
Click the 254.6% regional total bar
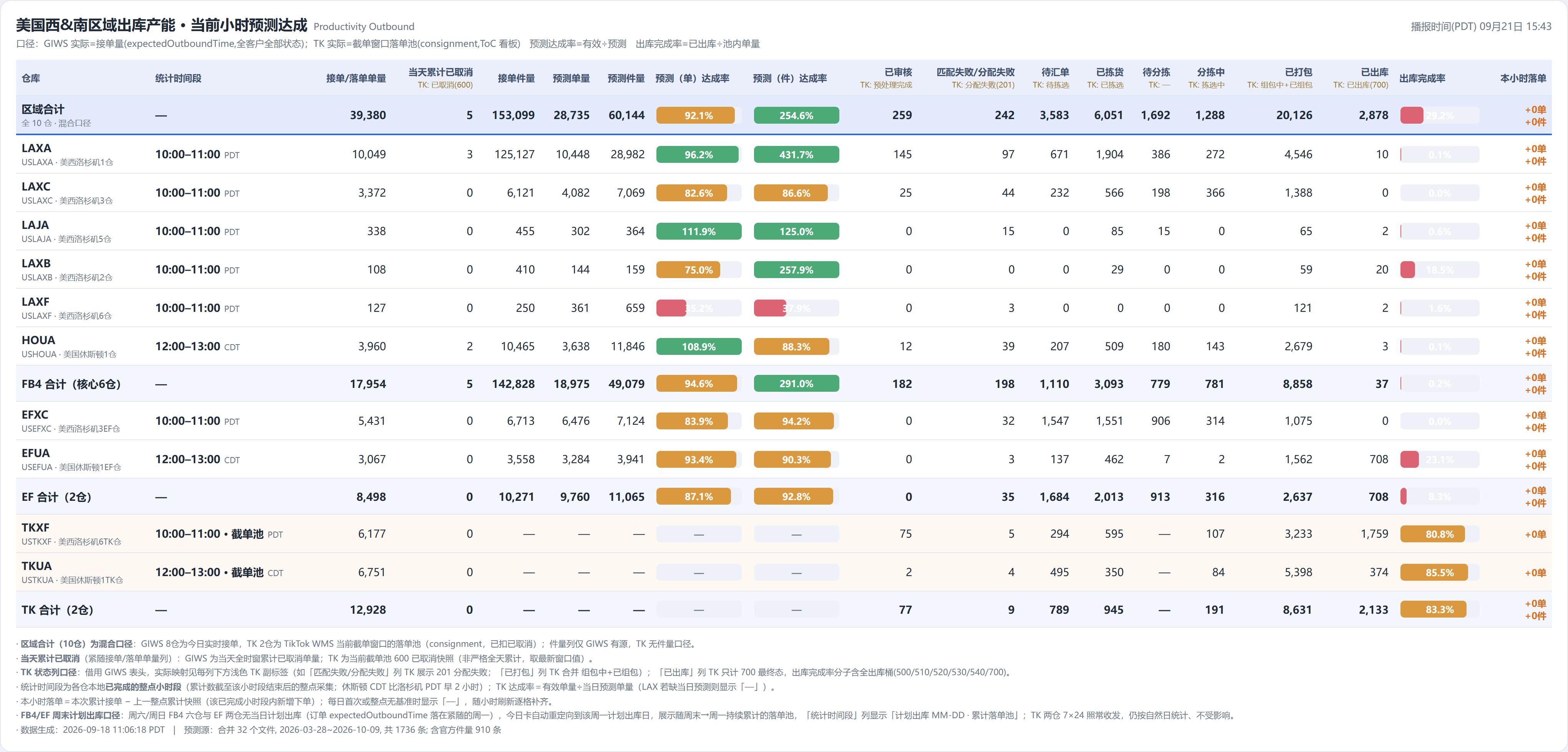click(x=796, y=116)
